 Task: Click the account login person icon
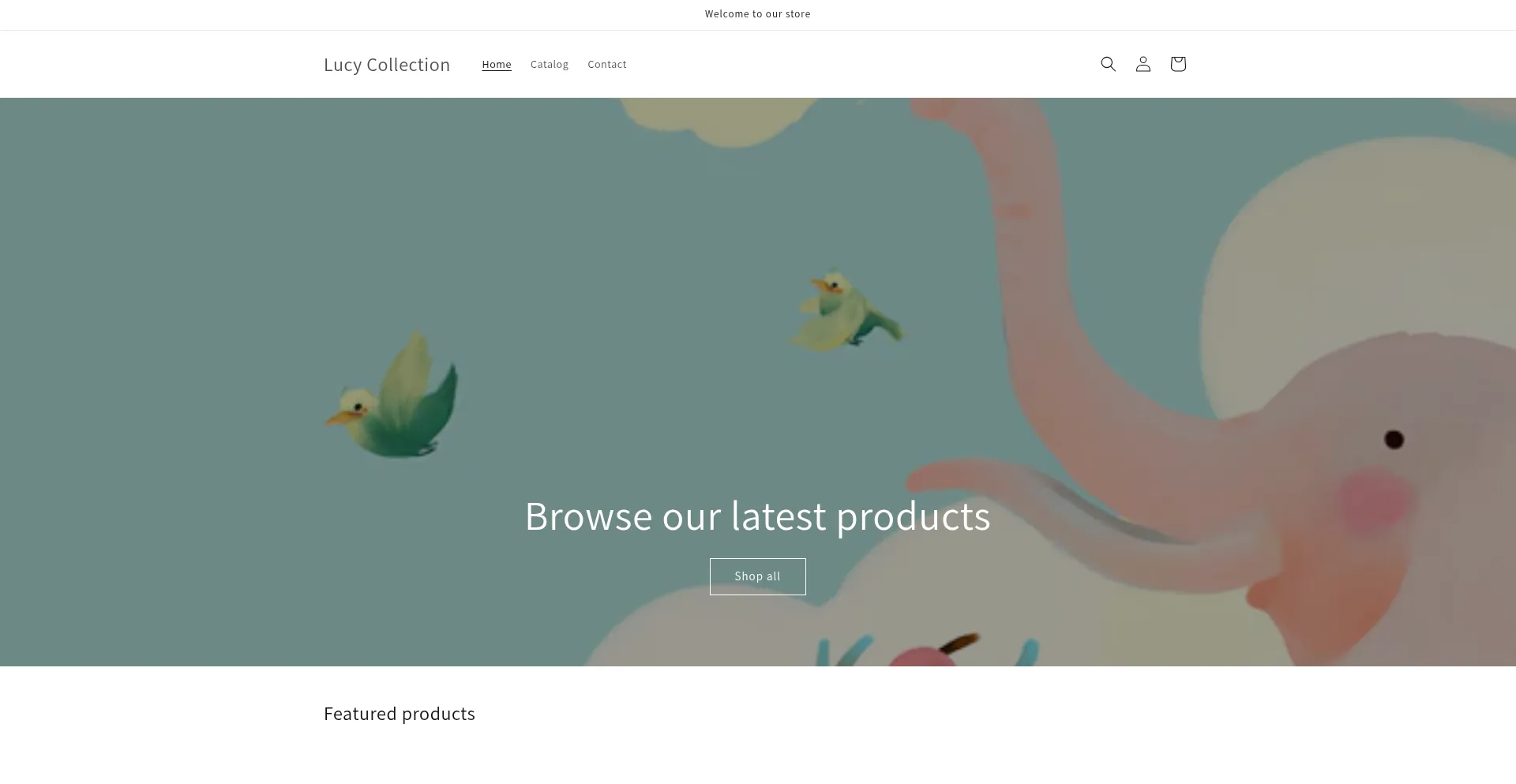pos(1143,64)
